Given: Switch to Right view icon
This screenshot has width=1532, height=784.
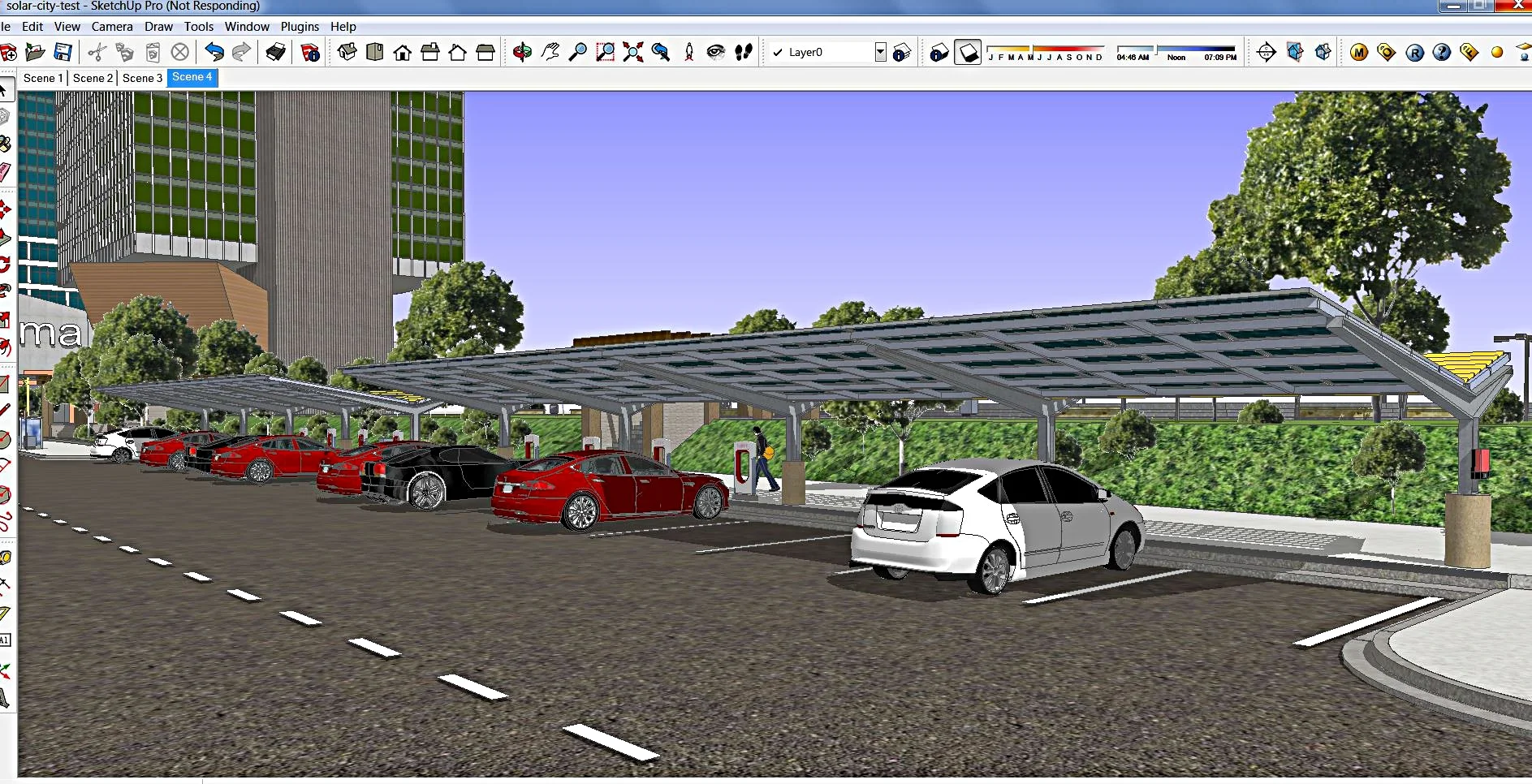Looking at the screenshot, I should coord(430,53).
